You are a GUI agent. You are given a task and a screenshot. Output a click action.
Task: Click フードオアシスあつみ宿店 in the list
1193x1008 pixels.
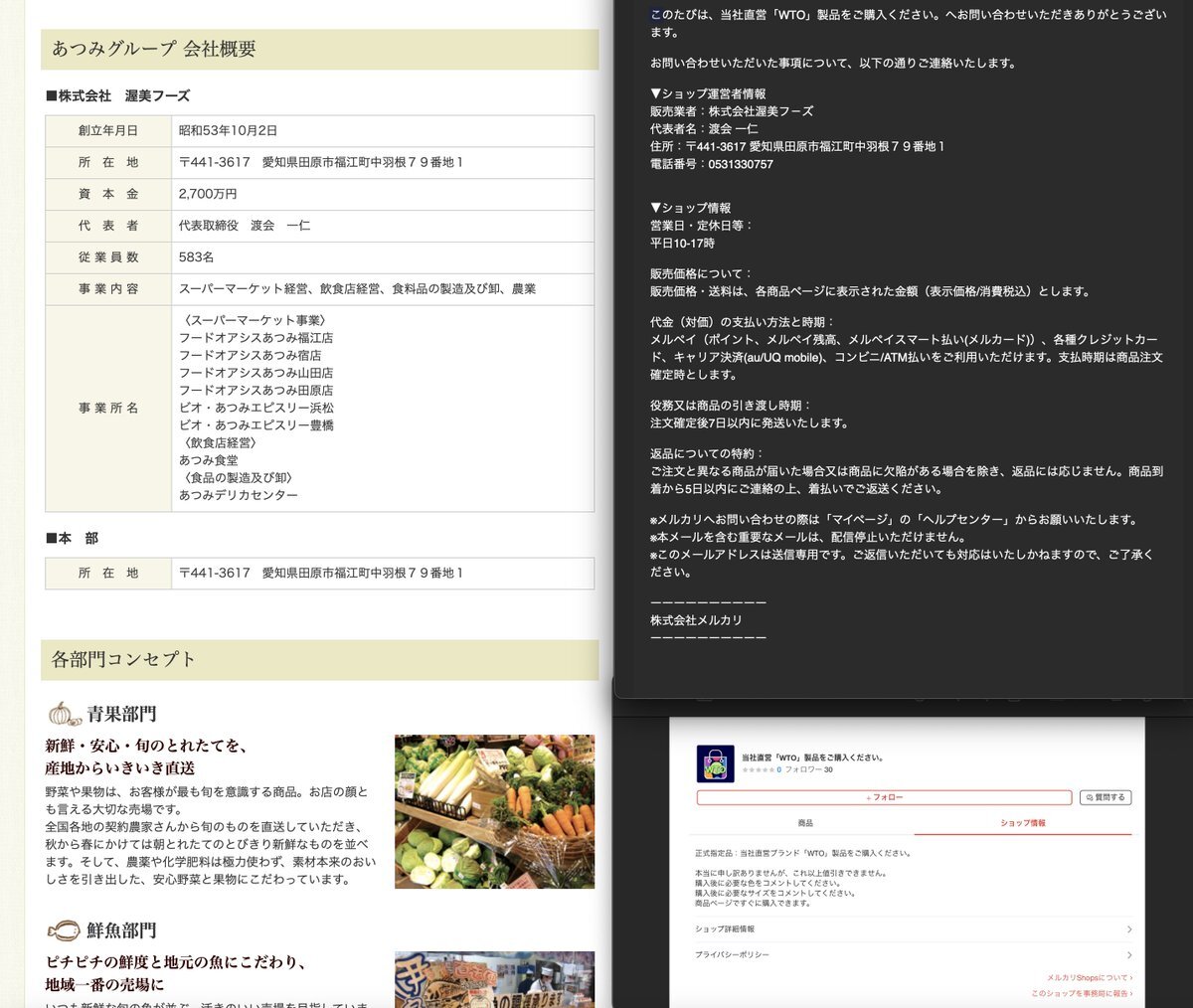(x=250, y=355)
